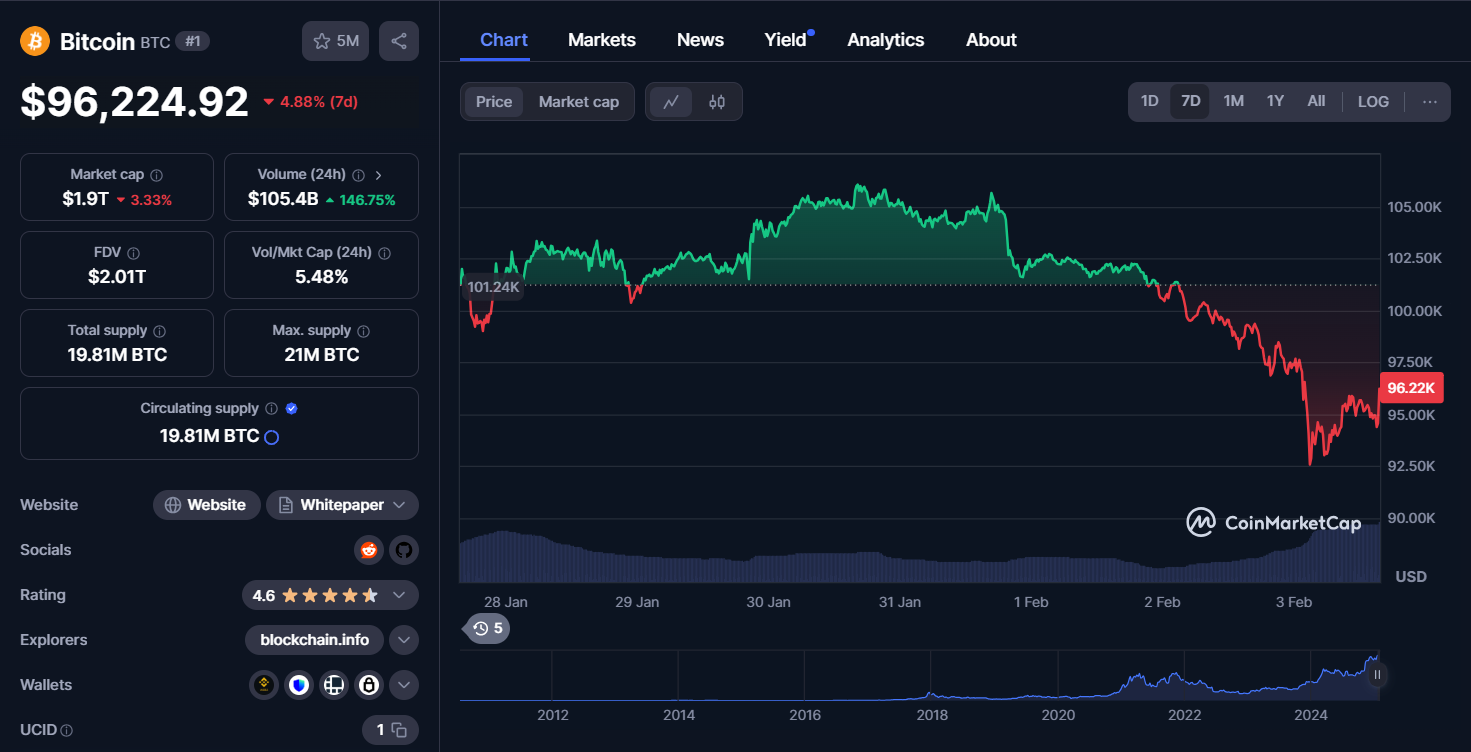Viewport: 1471px width, 752px height.
Task: Open Volume (24h) detail arrow
Action: (x=379, y=175)
